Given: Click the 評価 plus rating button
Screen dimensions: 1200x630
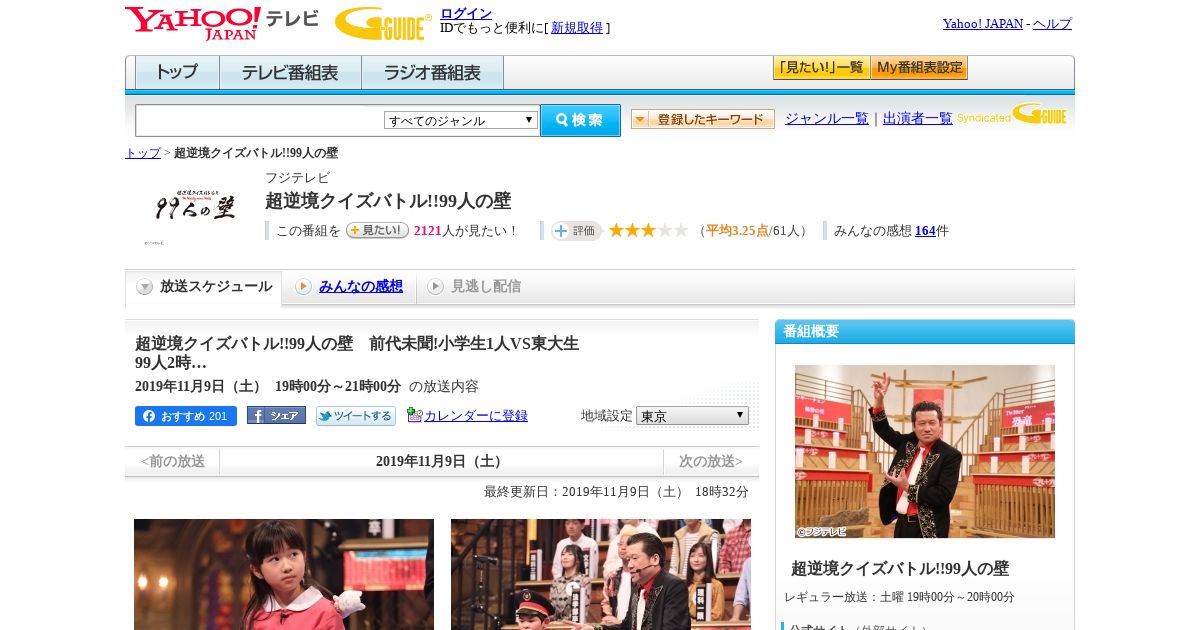Looking at the screenshot, I should pos(576,231).
